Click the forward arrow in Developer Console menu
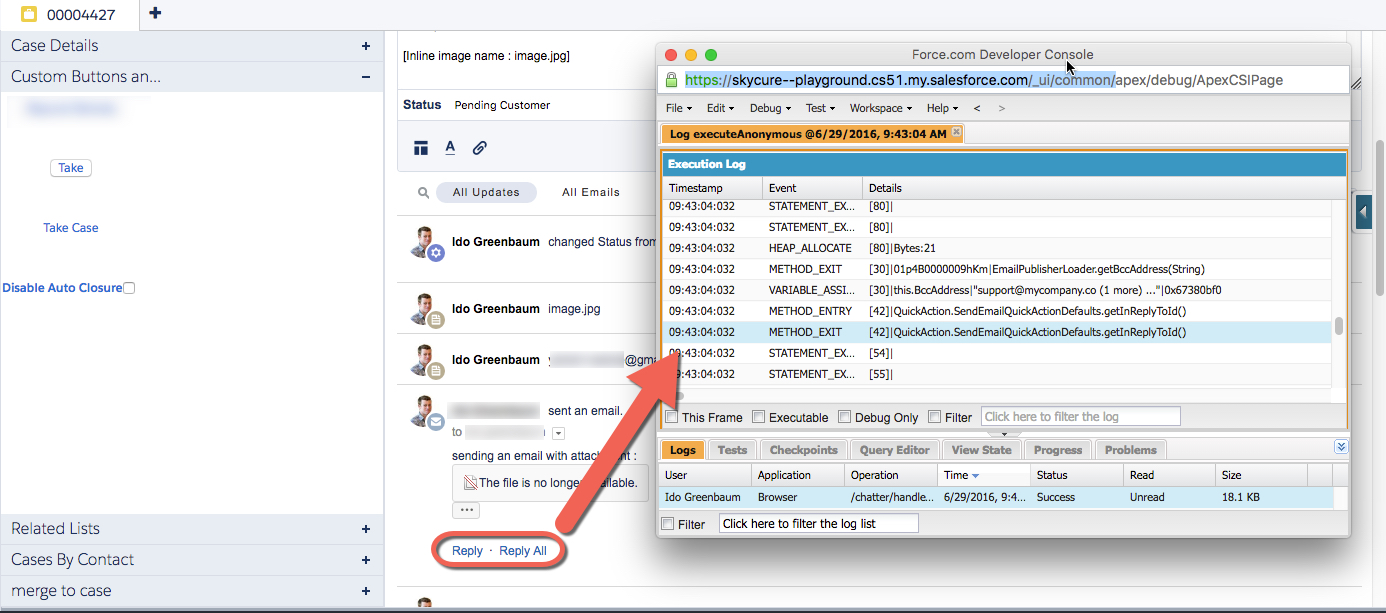Viewport: 1386px width, 613px height. tap(1002, 108)
